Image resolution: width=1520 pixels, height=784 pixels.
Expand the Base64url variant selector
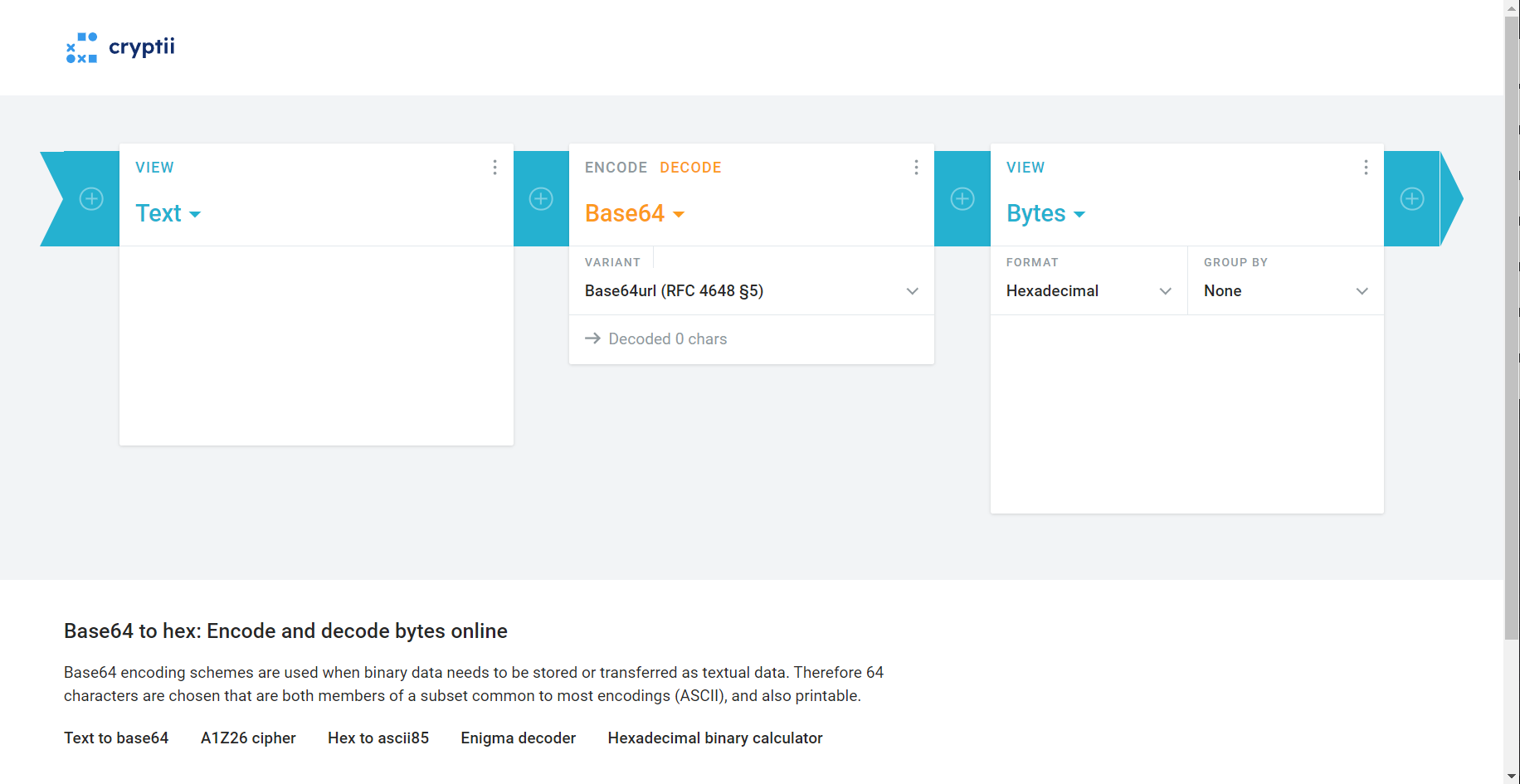tap(751, 291)
